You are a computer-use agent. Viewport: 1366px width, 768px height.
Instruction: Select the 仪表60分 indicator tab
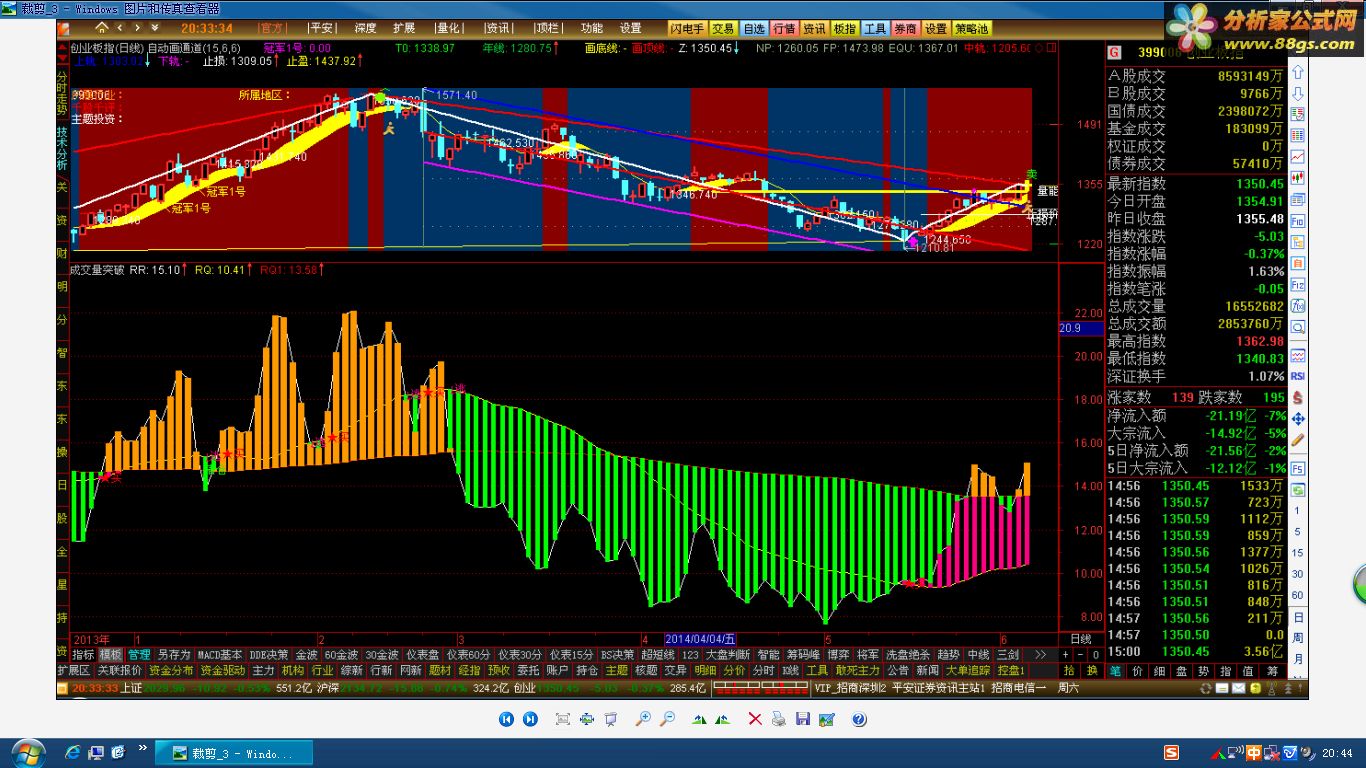tap(469, 655)
